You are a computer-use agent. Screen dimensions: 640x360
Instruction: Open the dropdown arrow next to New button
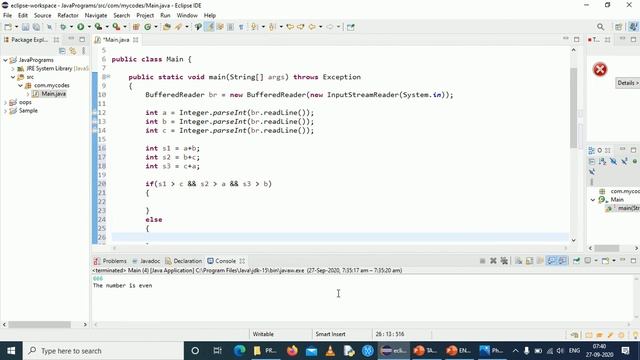click(x=16, y=27)
